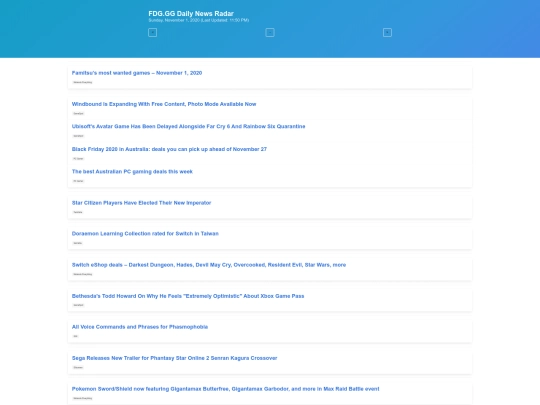Click source tag under Windbound headline
This screenshot has height=405, width=540.
point(79,113)
